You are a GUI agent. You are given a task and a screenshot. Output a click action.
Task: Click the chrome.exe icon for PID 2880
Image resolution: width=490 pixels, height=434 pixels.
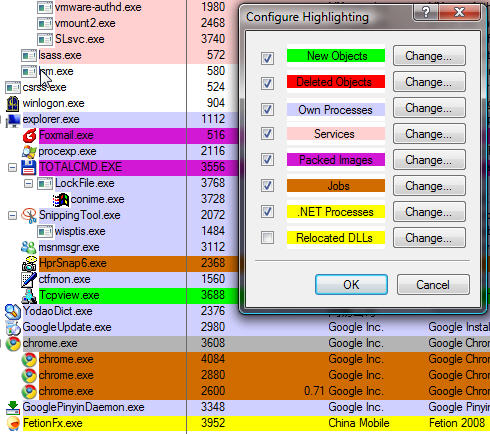point(29,376)
